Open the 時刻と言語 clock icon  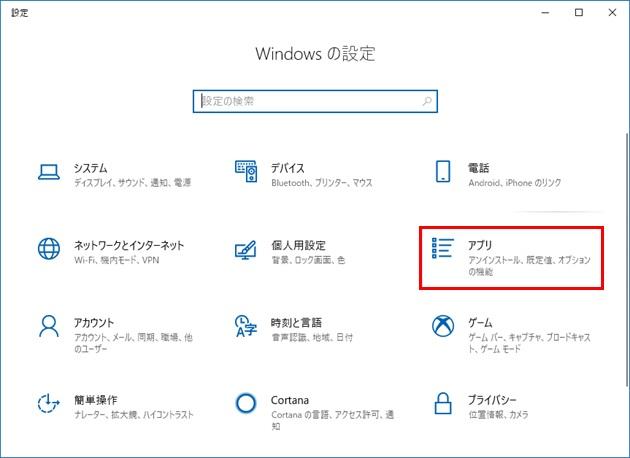pos(246,326)
